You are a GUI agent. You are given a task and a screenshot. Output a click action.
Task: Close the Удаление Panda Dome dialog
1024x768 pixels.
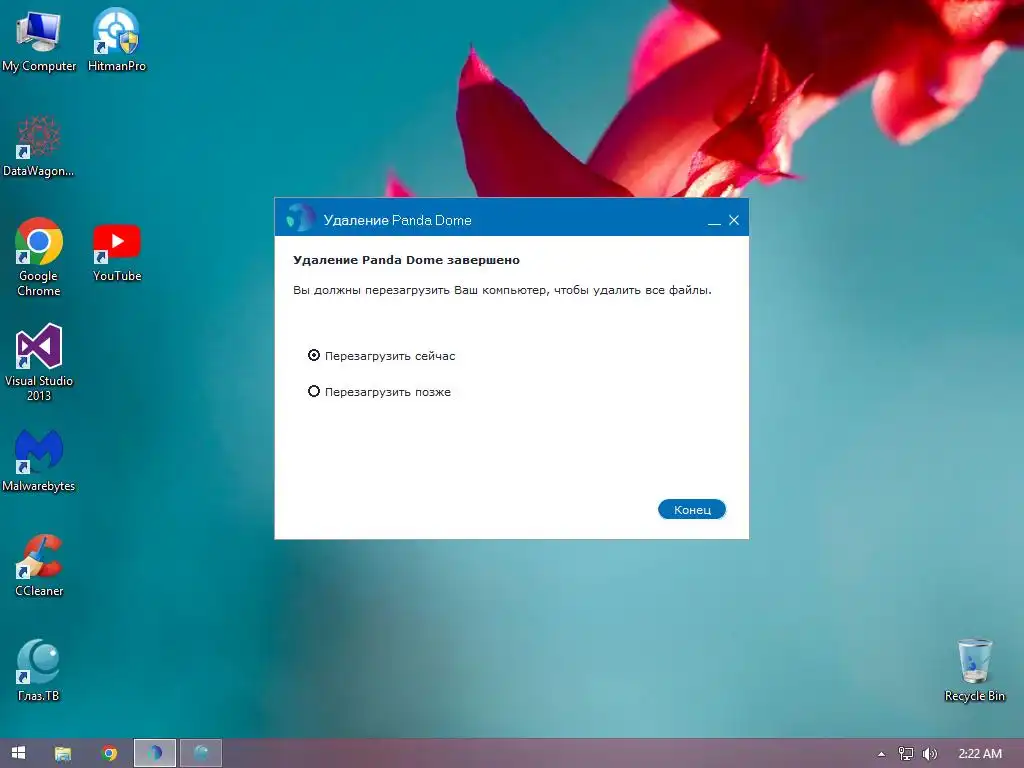(734, 220)
